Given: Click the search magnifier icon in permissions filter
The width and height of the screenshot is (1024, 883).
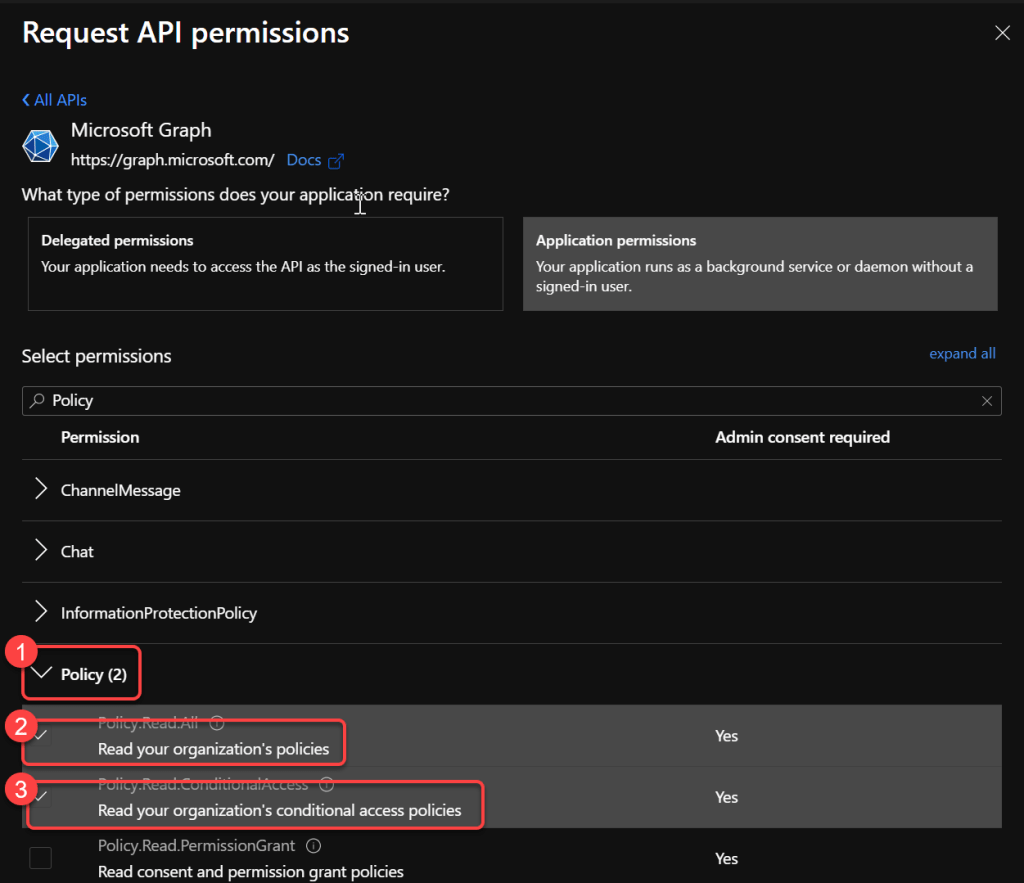Looking at the screenshot, I should [x=38, y=400].
